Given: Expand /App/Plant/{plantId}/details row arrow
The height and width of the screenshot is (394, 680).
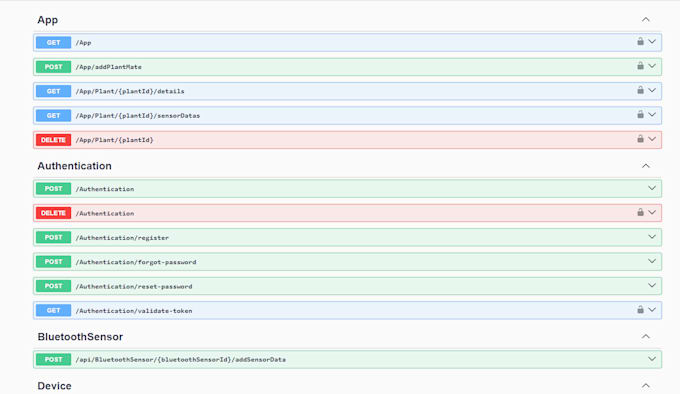Looking at the screenshot, I should click(652, 91).
